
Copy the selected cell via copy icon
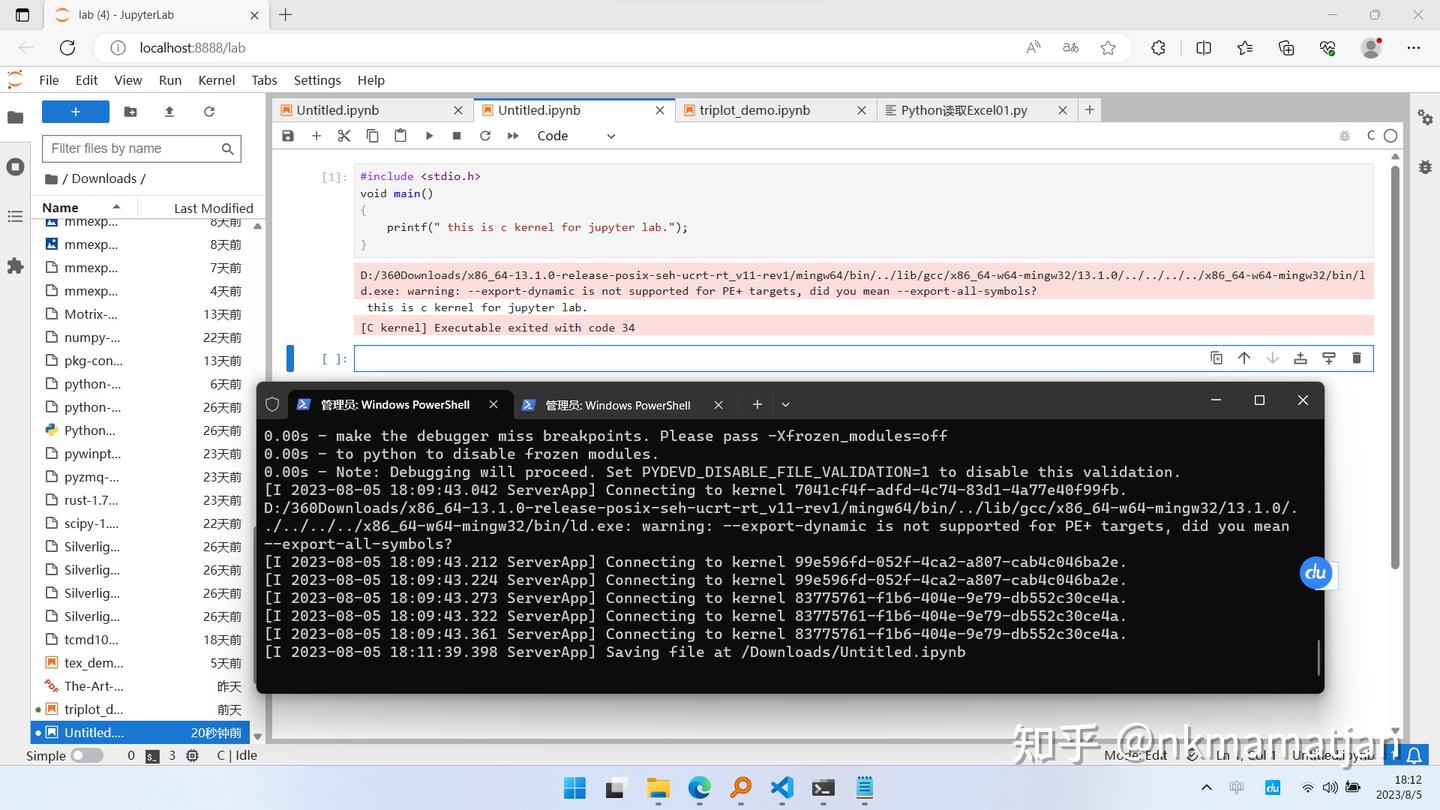point(371,135)
